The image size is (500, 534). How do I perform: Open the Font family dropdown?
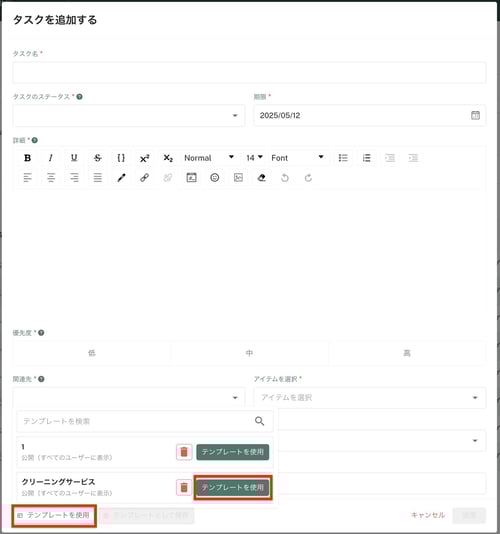click(x=297, y=158)
